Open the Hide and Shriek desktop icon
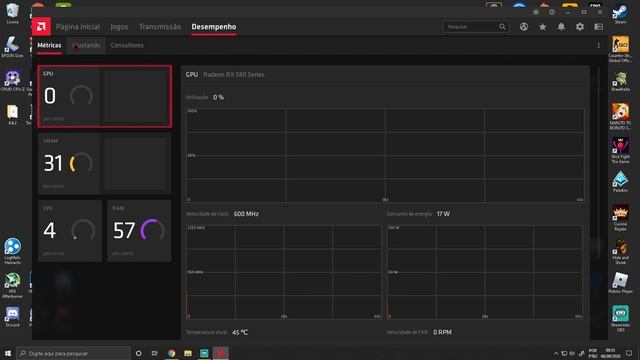The image size is (640, 360). (x=620, y=252)
